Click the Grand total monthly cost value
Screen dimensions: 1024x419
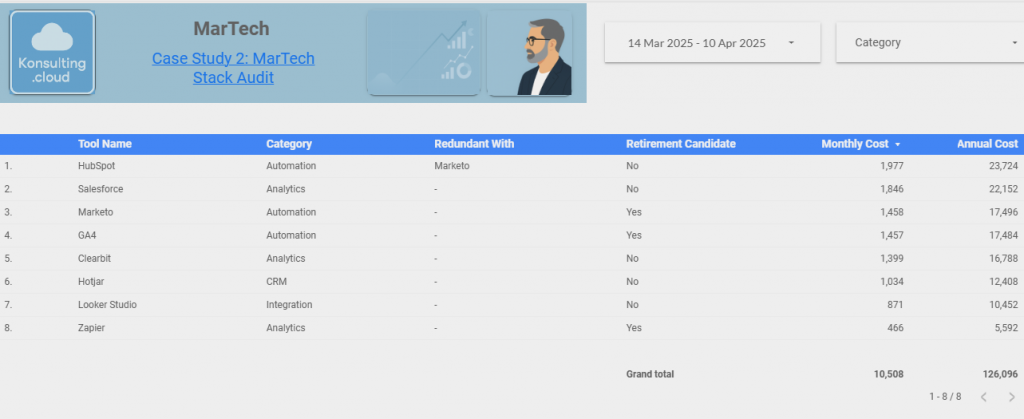tap(886, 374)
